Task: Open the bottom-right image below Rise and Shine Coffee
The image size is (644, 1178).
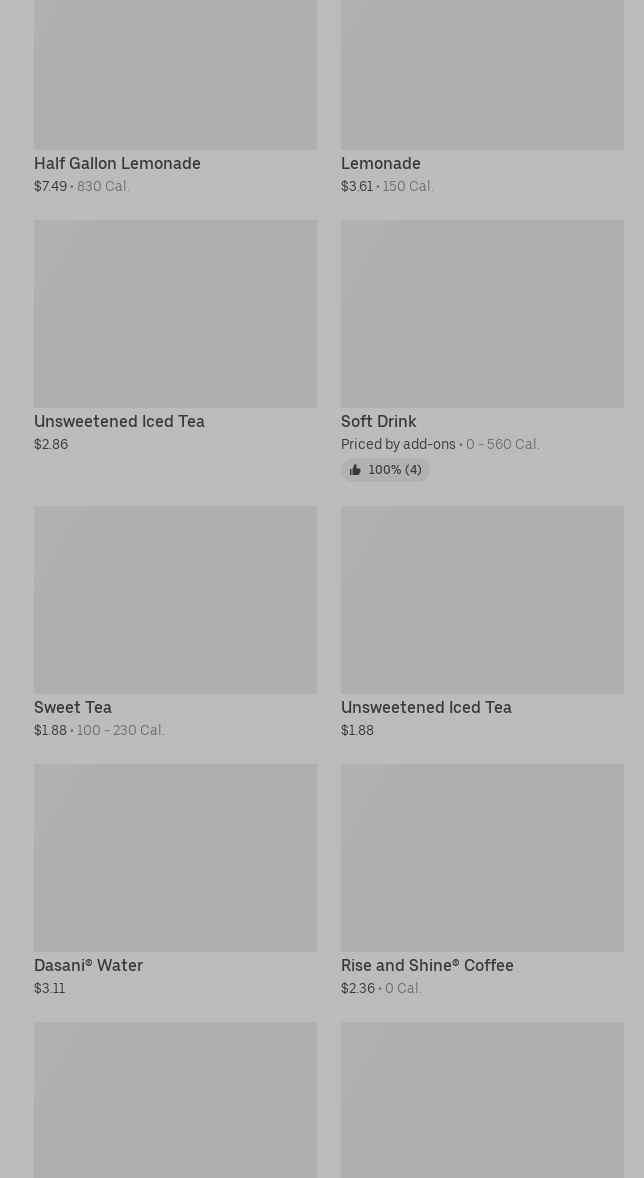Action: pos(482,1099)
